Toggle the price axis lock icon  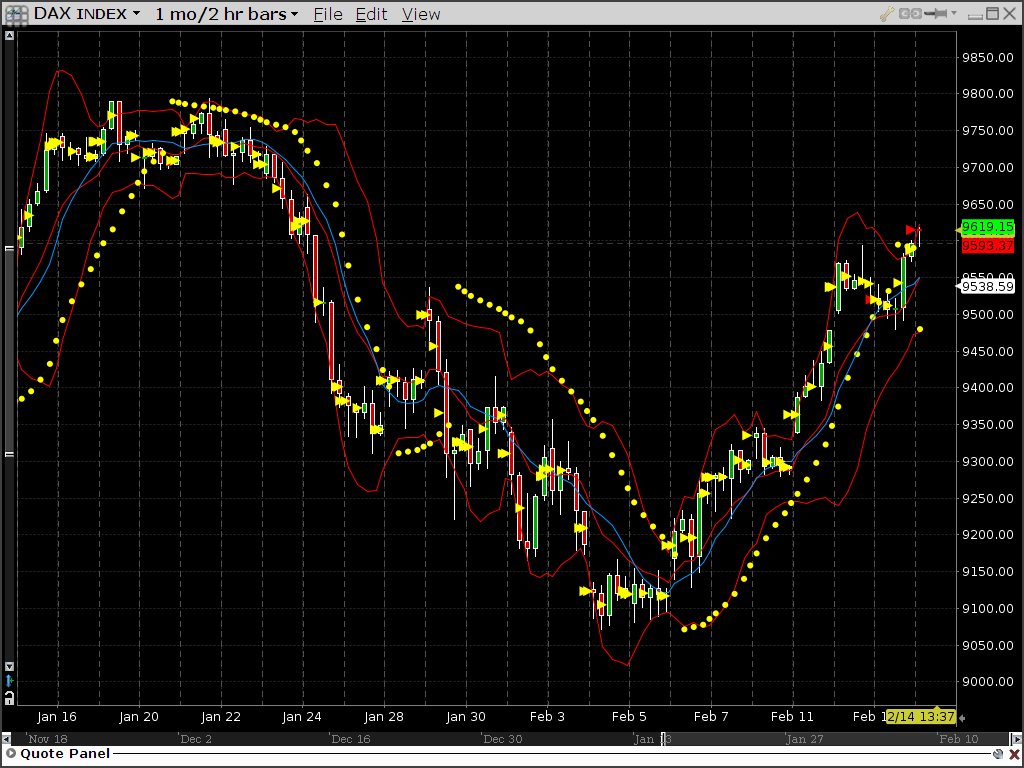click(9, 697)
